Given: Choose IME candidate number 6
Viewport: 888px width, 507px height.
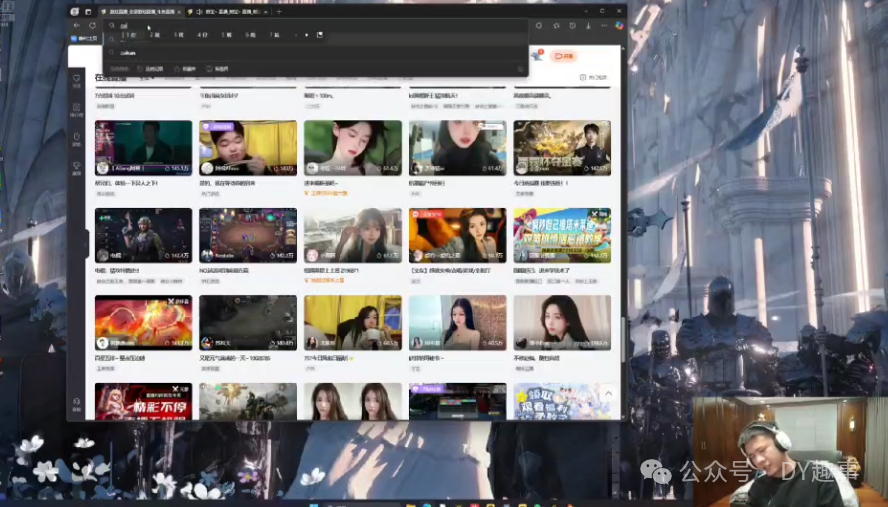Looking at the screenshot, I should coord(250,35).
